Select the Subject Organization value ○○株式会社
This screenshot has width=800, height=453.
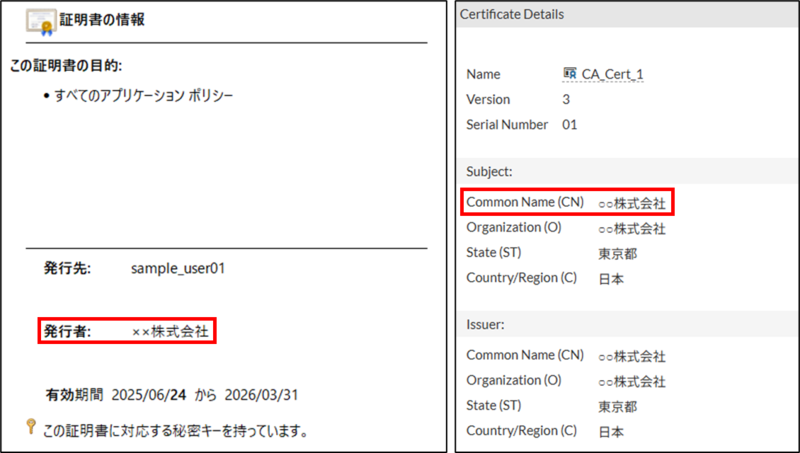[x=632, y=229]
